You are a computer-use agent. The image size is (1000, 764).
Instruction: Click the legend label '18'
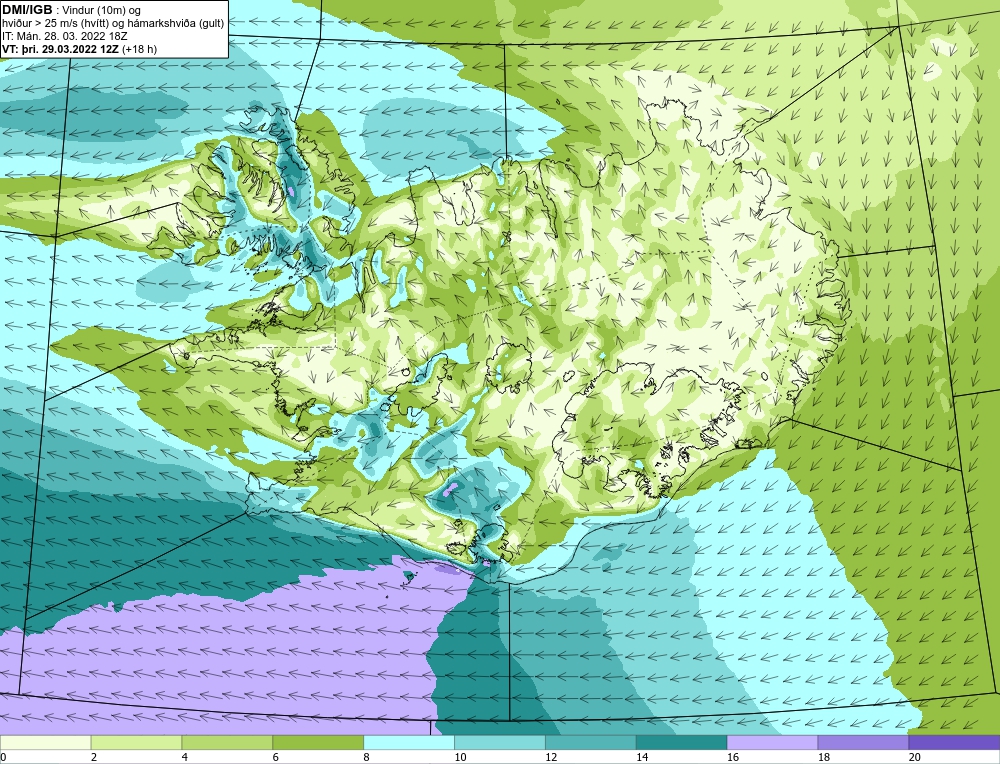(823, 757)
